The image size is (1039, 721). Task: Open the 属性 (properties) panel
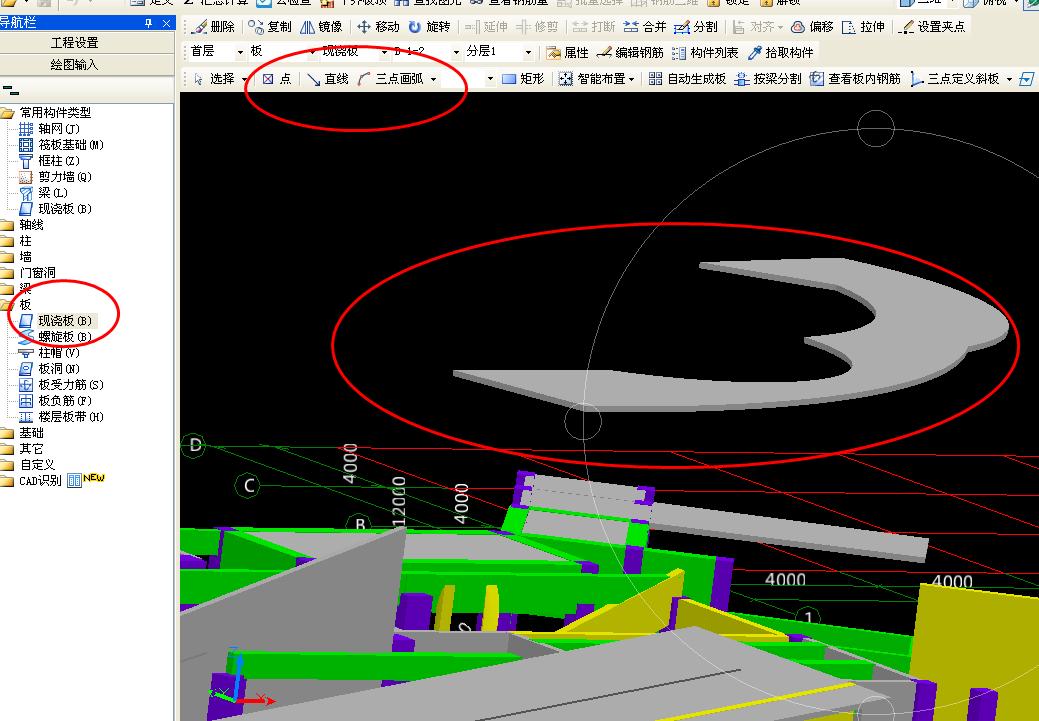pos(567,52)
